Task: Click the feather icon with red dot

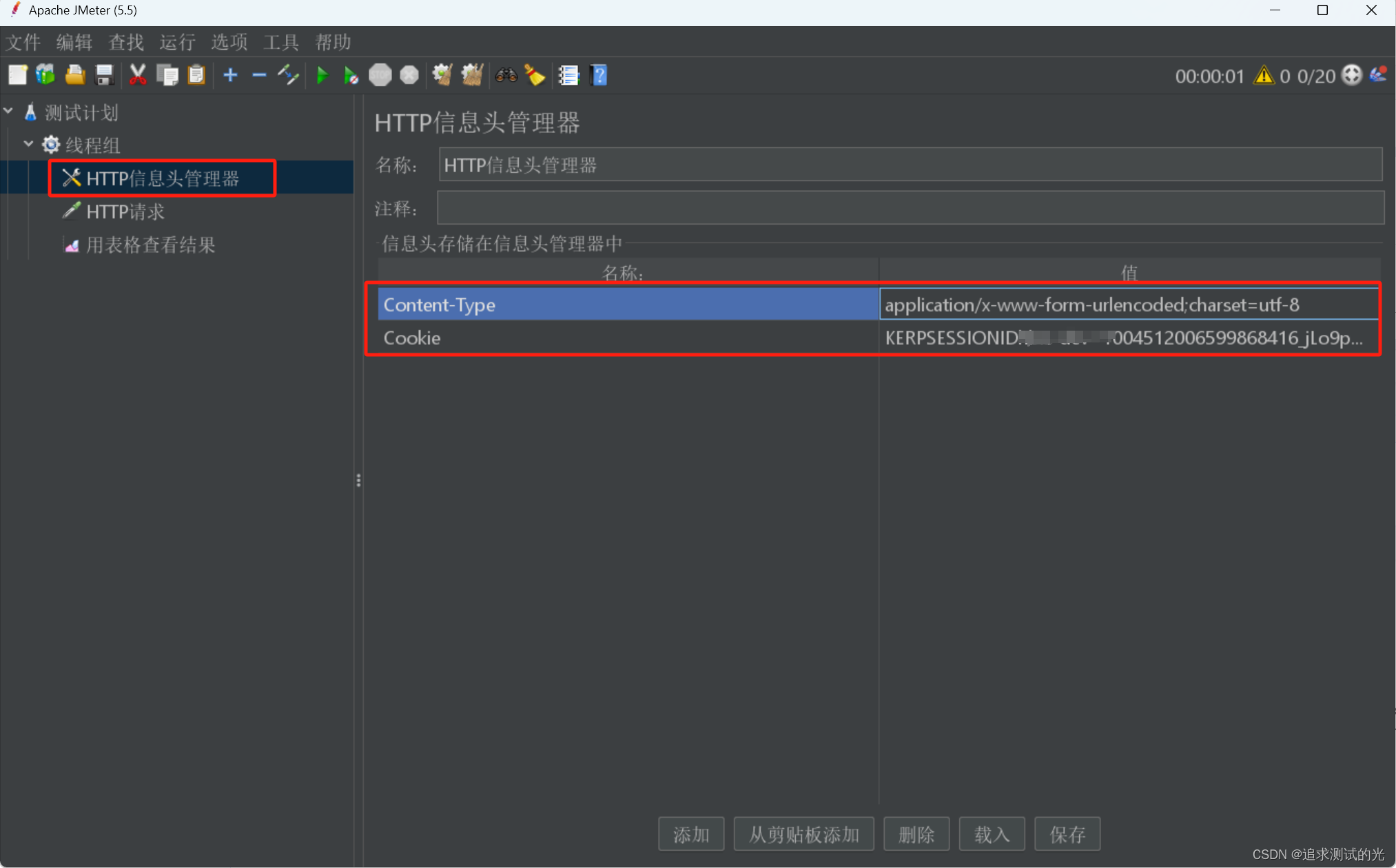Action: pyautogui.click(x=1379, y=75)
